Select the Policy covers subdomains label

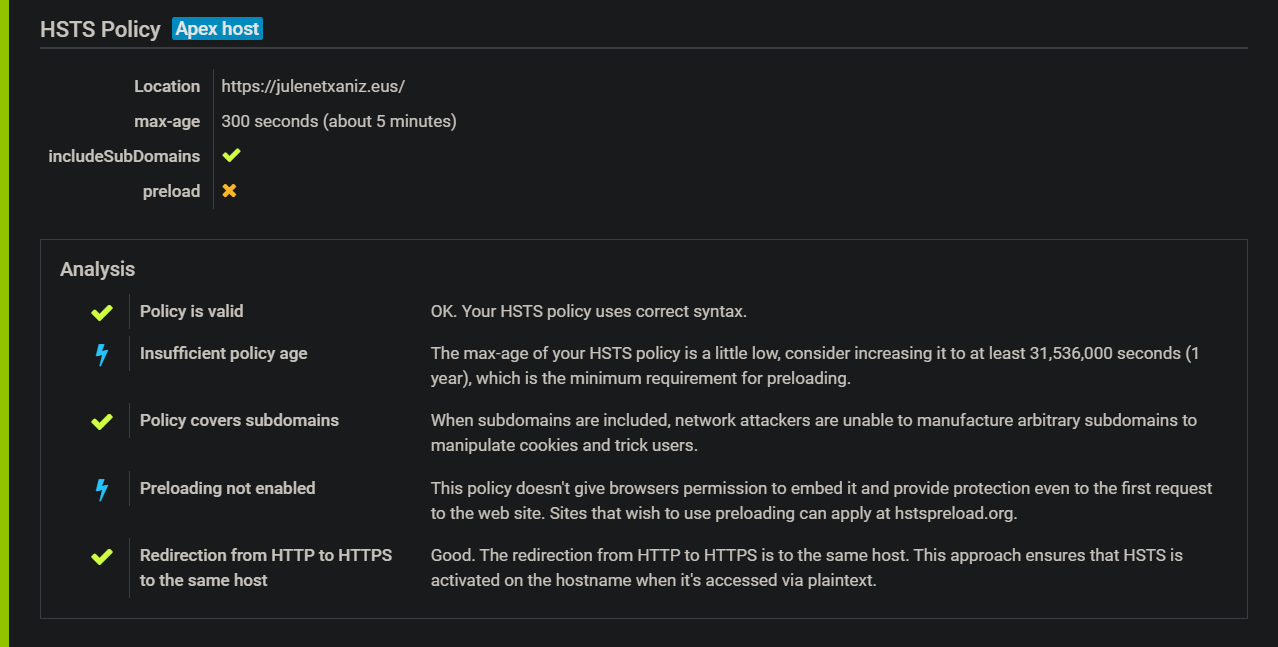(239, 420)
